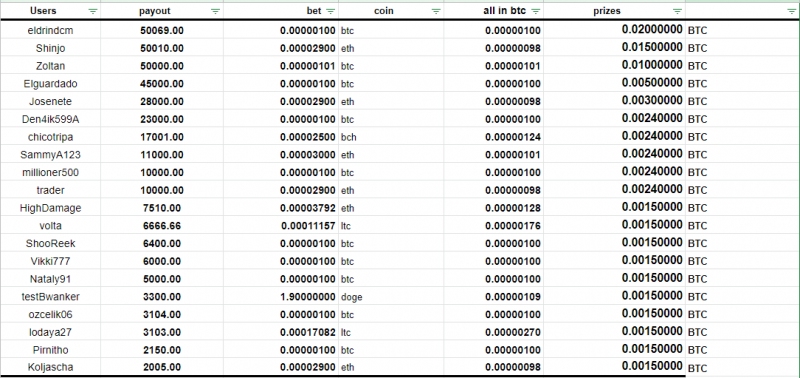Select the user cell Nataly91
800x378 pixels.
pyautogui.click(x=51, y=279)
